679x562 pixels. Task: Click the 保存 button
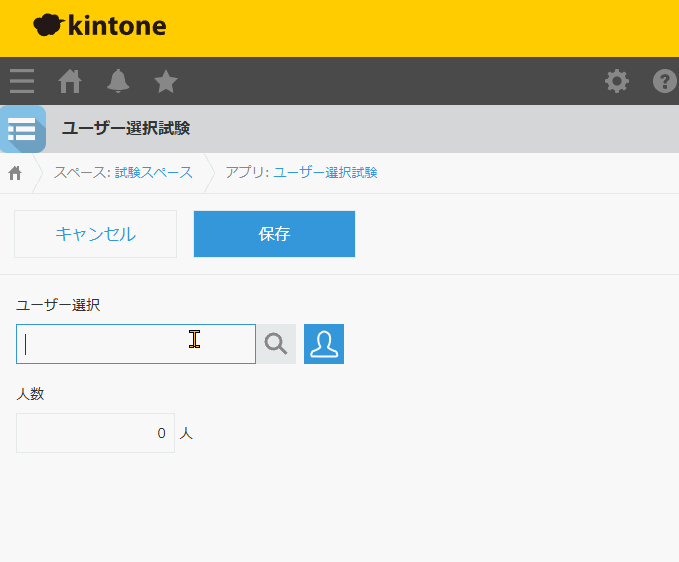pyautogui.click(x=275, y=234)
